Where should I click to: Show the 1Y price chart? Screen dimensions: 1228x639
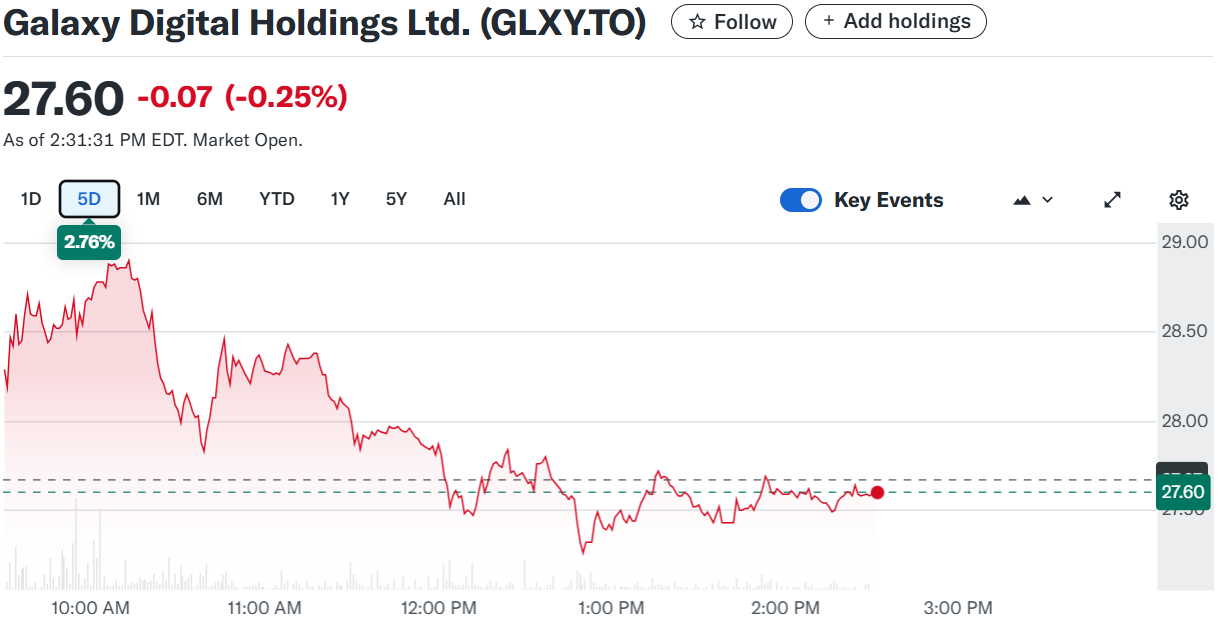(340, 199)
